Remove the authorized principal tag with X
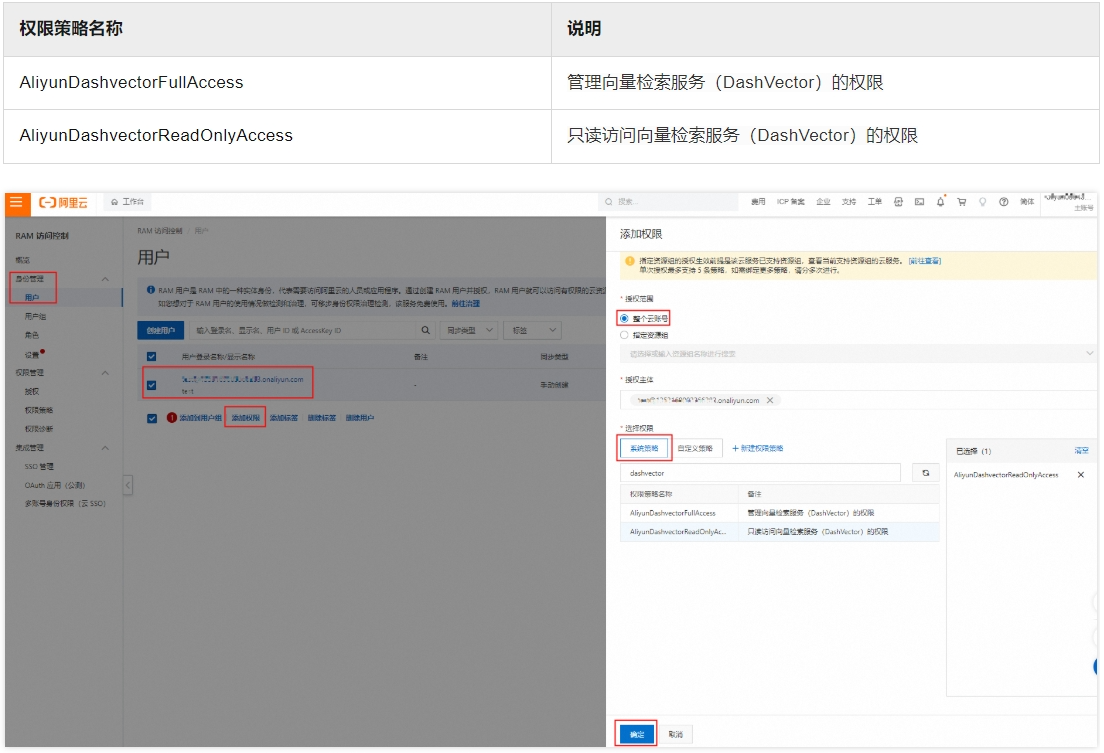 pyautogui.click(x=770, y=400)
